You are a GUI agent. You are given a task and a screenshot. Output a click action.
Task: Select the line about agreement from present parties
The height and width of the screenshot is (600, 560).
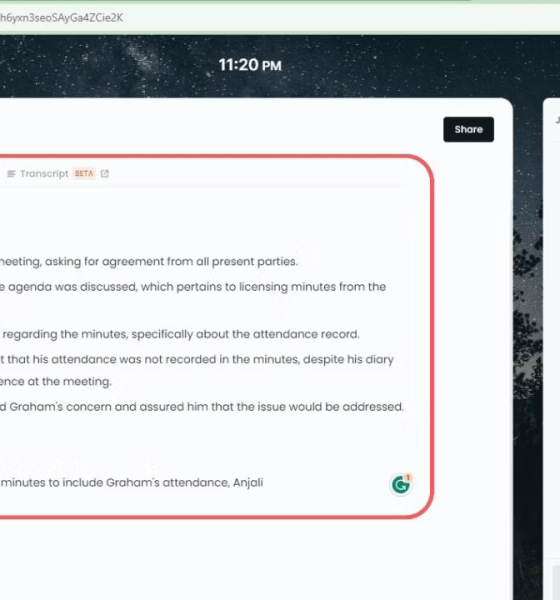(149, 261)
